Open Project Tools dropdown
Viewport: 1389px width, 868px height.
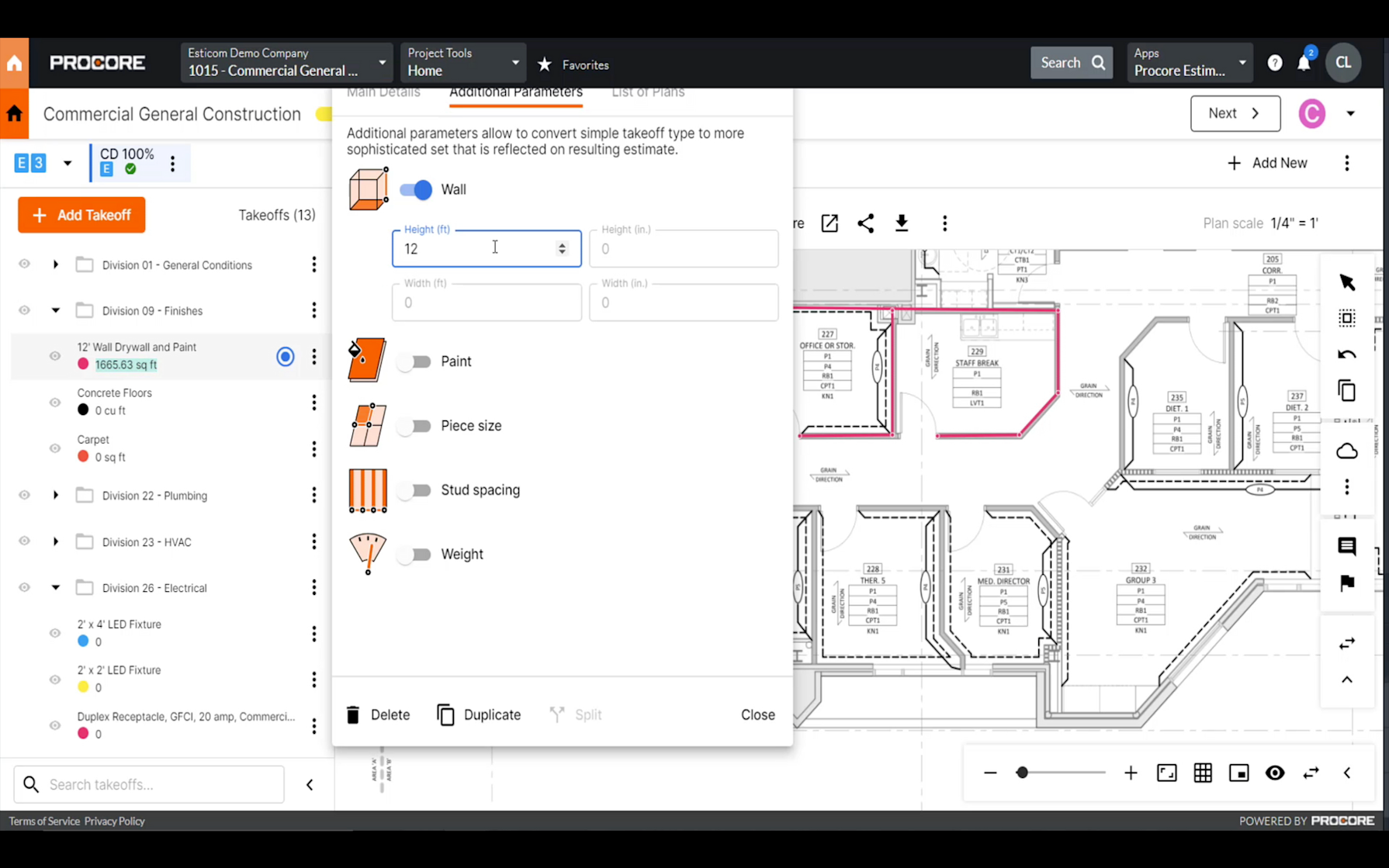(x=463, y=62)
